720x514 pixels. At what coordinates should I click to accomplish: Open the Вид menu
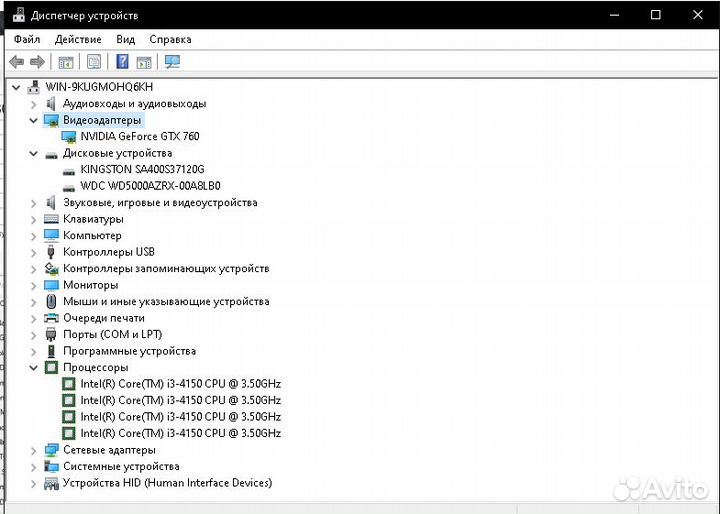[x=125, y=39]
